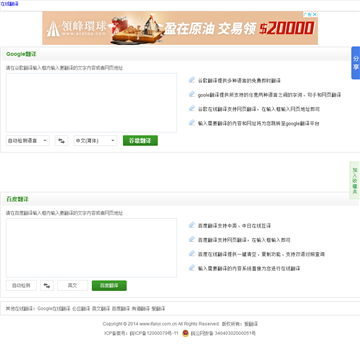Click the ad info icon on banner

coord(308,14)
